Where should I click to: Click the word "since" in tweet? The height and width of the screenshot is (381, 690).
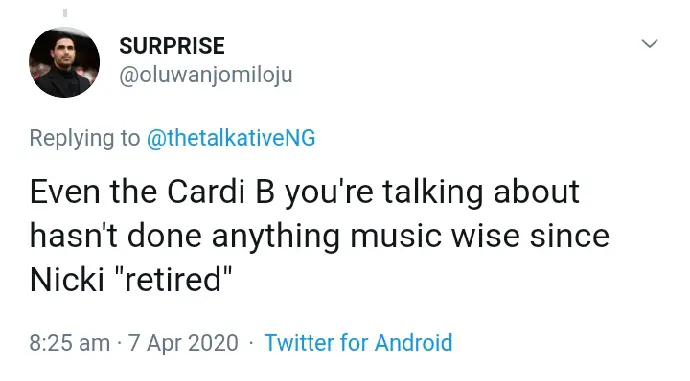(x=570, y=236)
